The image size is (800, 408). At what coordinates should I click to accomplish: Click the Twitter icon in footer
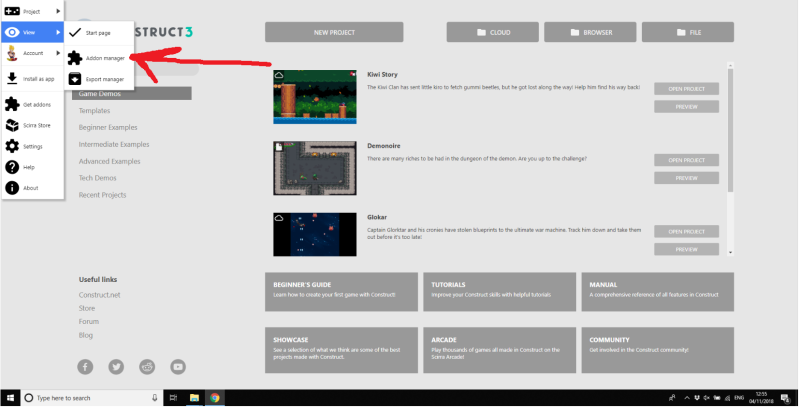click(116, 367)
